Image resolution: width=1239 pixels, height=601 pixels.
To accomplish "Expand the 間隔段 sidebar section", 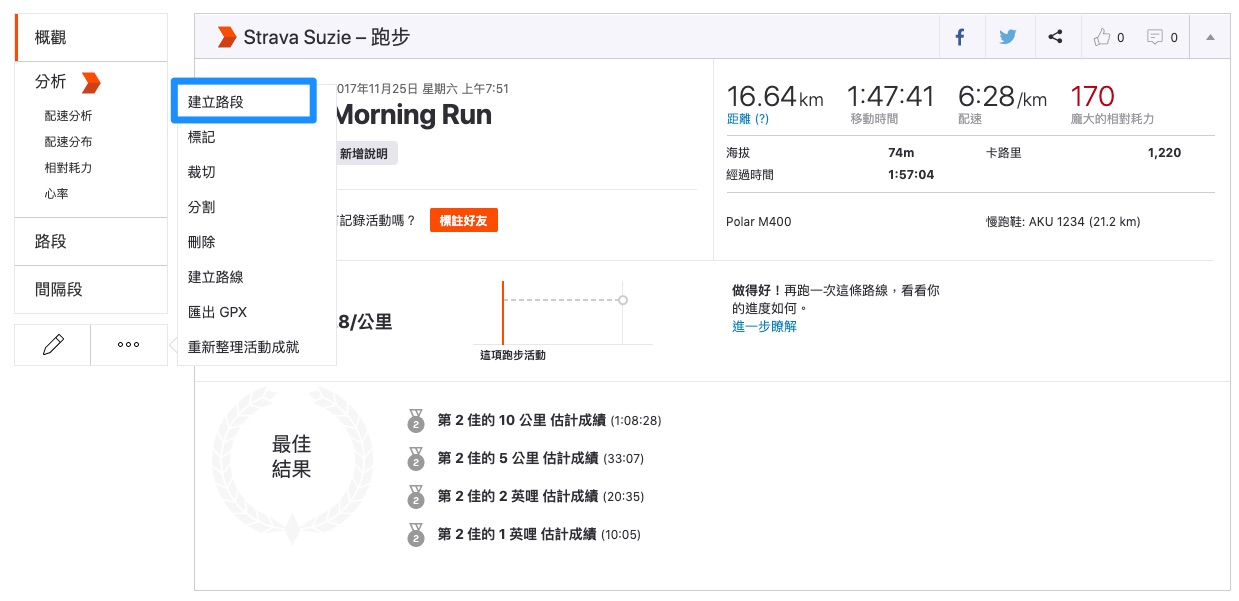I will pos(59,289).
